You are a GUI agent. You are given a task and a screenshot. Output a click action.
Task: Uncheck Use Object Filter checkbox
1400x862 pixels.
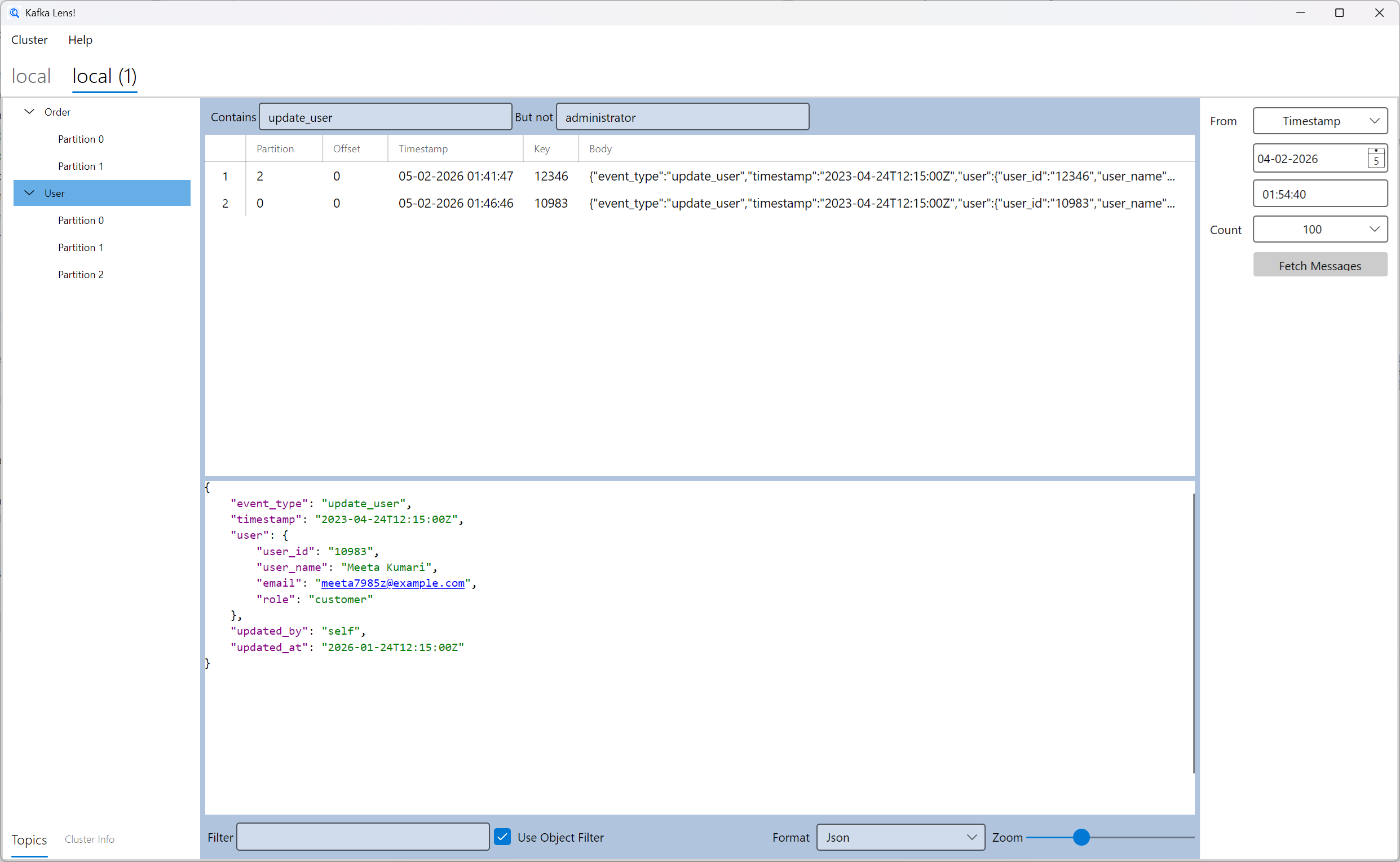pos(502,837)
